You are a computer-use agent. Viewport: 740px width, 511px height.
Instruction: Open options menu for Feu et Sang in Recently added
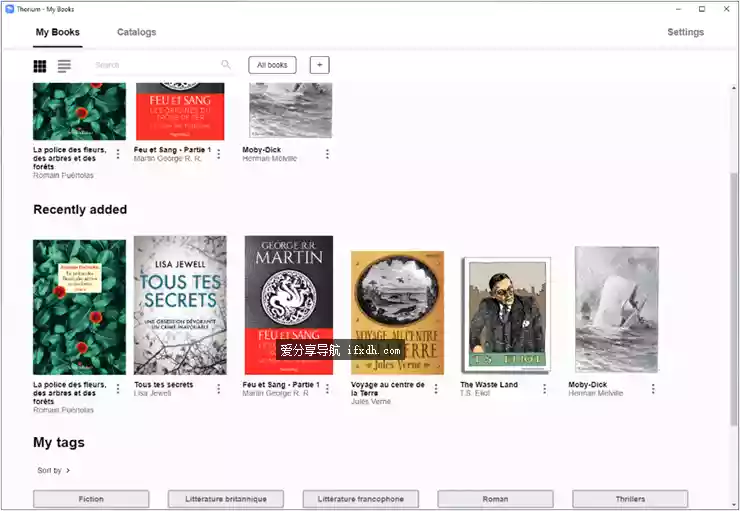327,389
